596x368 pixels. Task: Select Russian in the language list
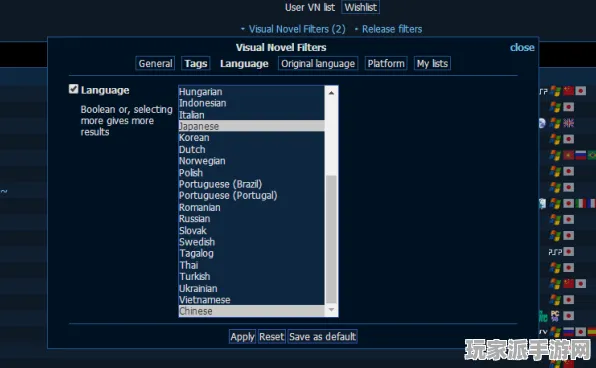pos(252,219)
